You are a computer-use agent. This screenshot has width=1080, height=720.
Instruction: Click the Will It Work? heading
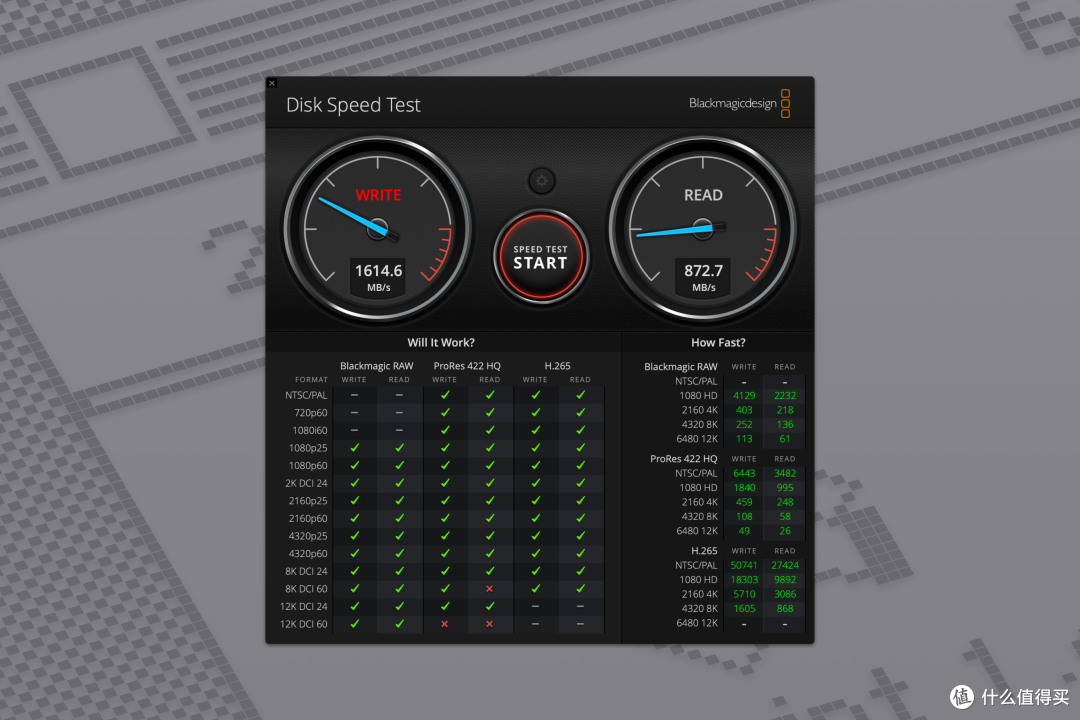(x=441, y=342)
